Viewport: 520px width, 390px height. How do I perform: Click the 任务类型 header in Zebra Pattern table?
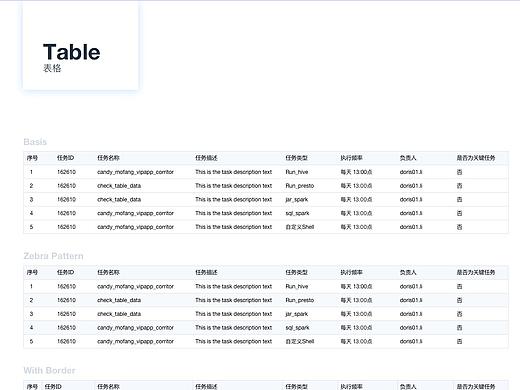click(296, 272)
